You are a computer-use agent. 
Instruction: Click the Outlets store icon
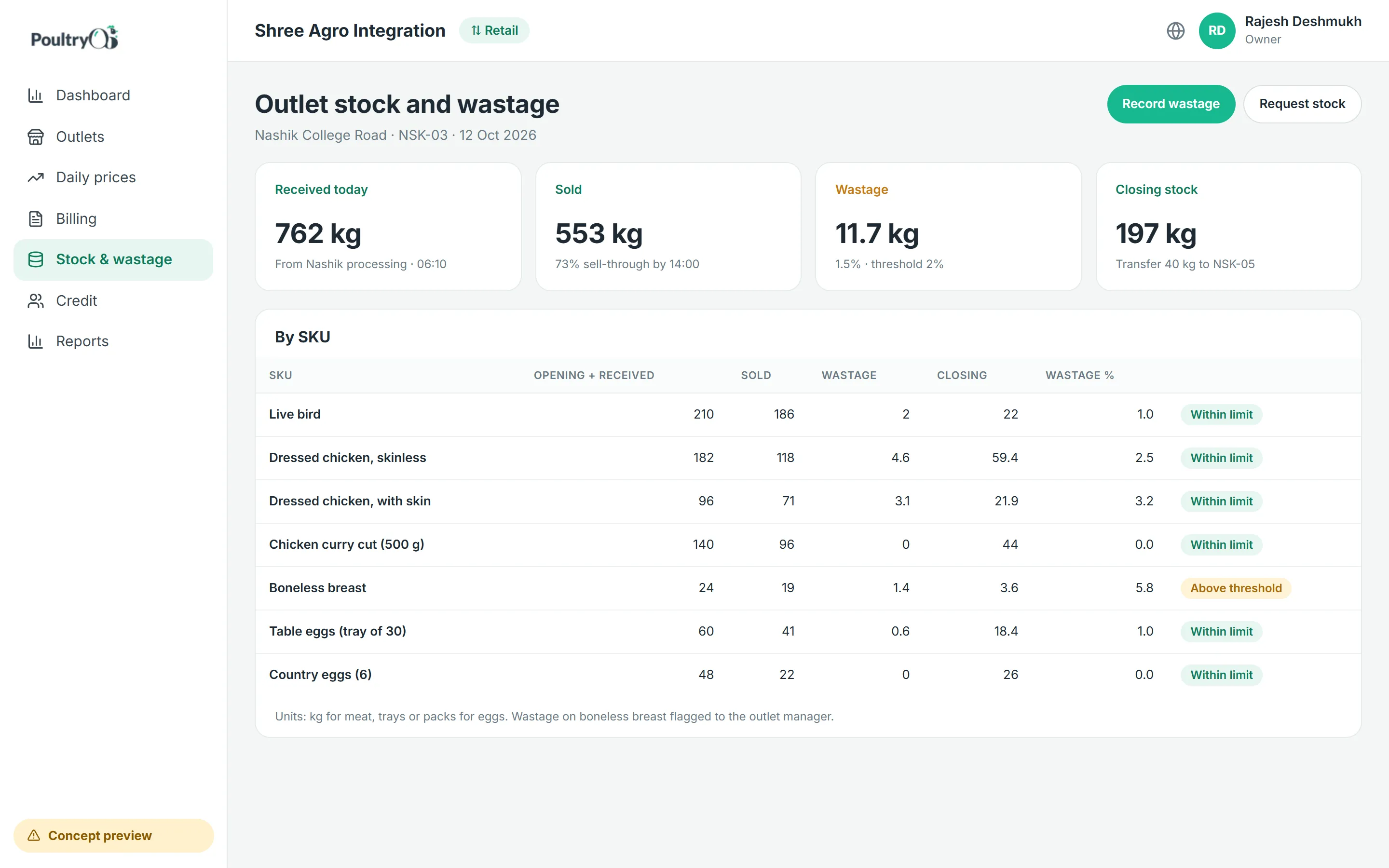(36, 136)
